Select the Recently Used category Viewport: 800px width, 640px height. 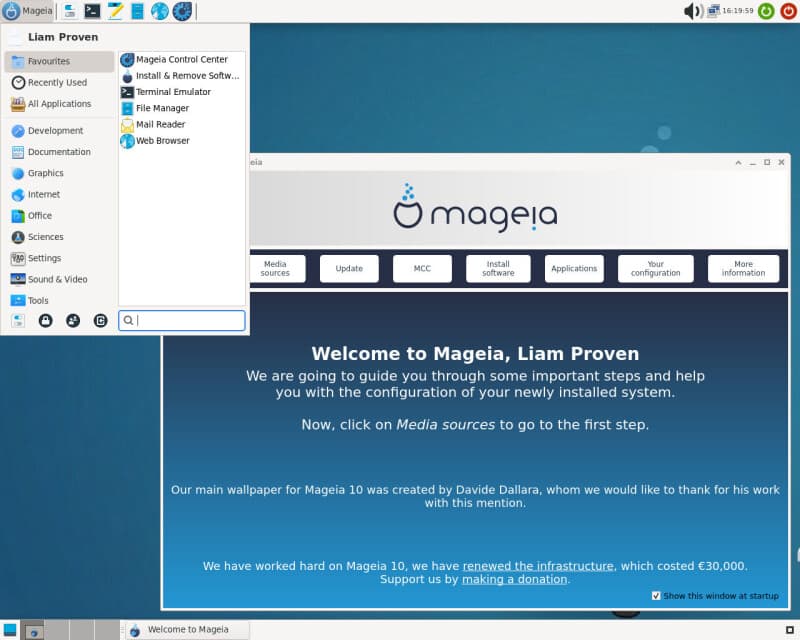pyautogui.click(x=59, y=83)
